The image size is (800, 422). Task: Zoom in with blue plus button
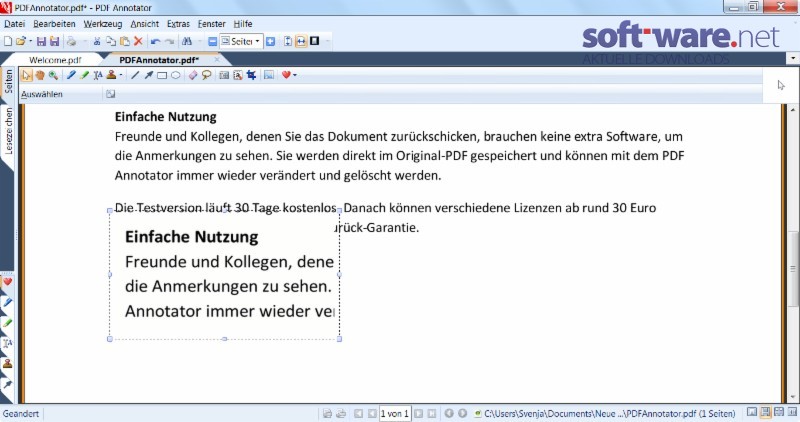pyautogui.click(x=270, y=41)
